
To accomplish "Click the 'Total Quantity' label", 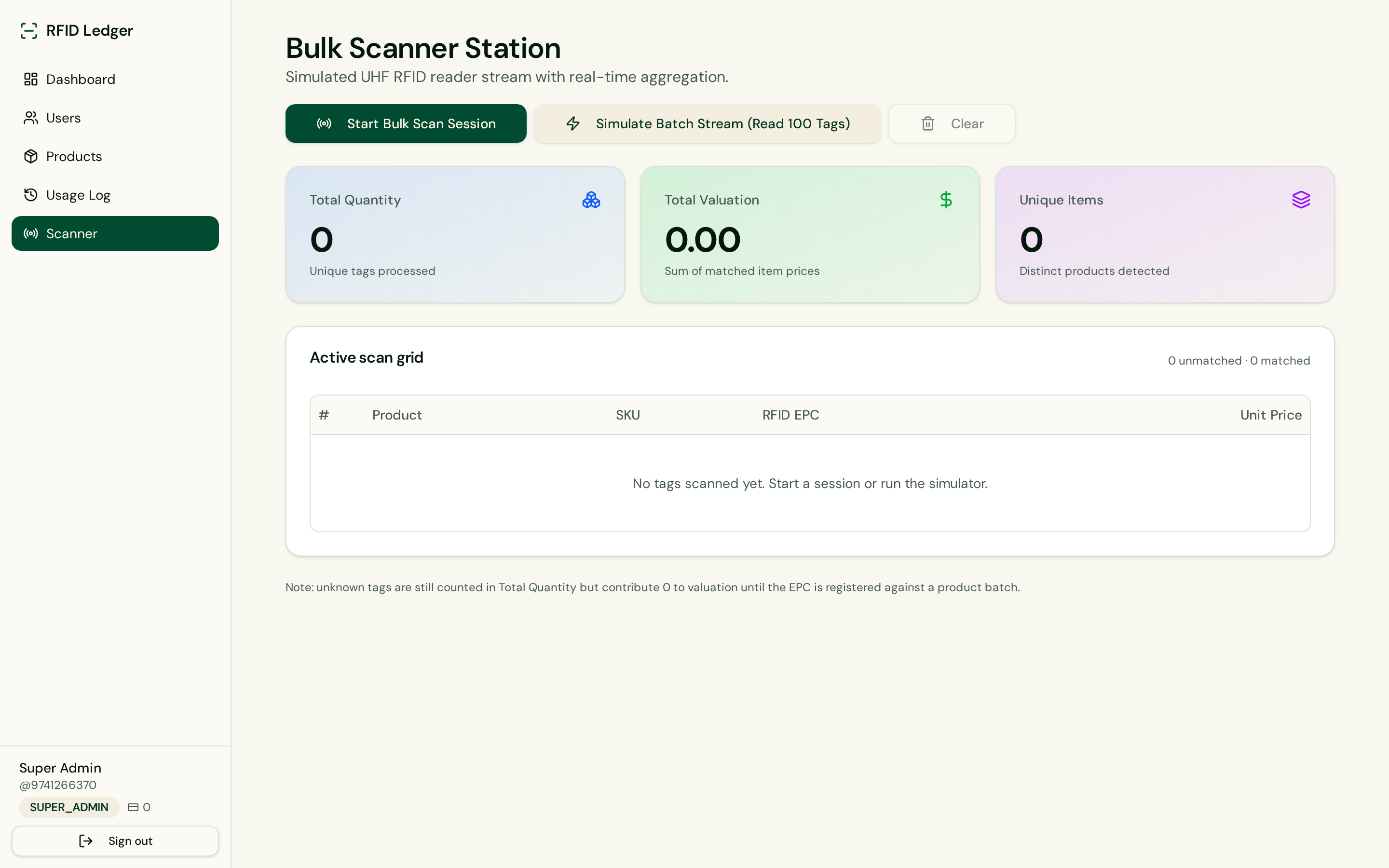I will click(x=355, y=200).
